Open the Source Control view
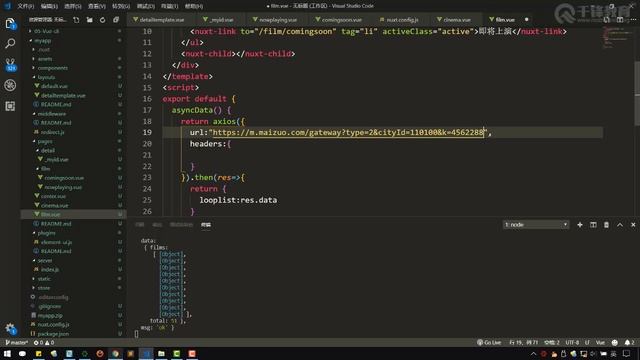Image resolution: width=640 pixels, height=360 pixels. 10,64
